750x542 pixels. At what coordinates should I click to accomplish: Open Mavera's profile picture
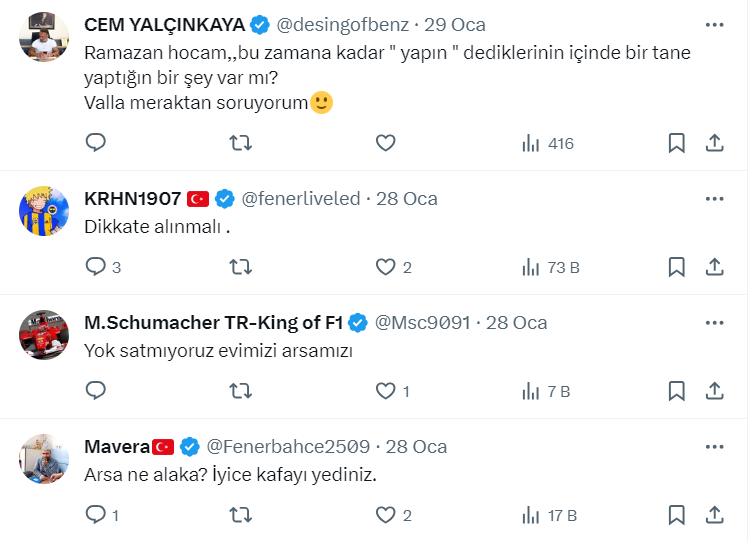(x=44, y=458)
